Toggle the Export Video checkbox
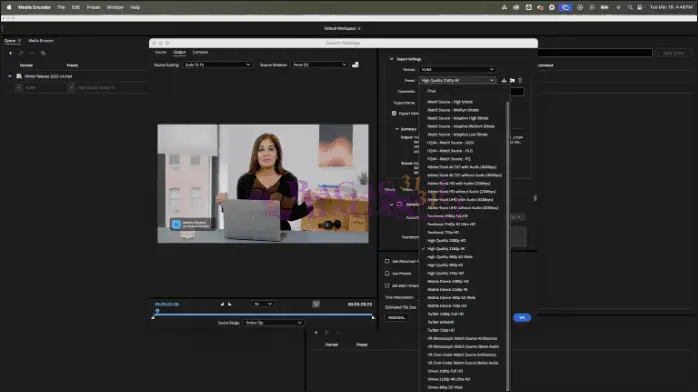The width and height of the screenshot is (698, 392). (394, 113)
